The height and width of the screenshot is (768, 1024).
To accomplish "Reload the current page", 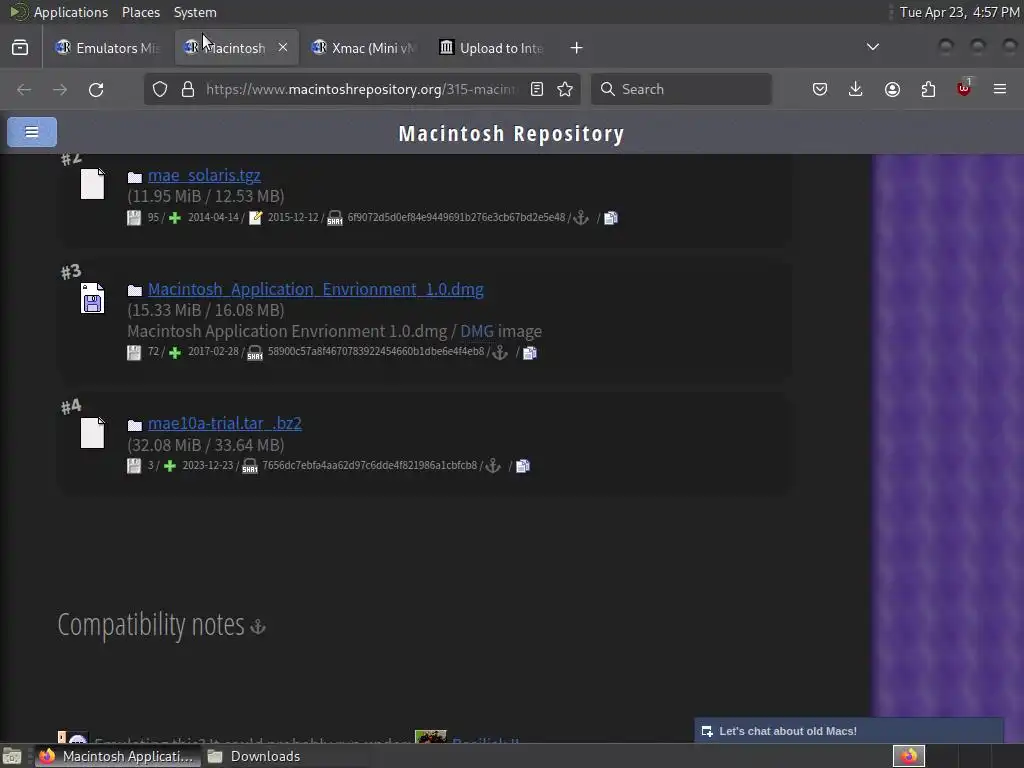I will click(x=96, y=89).
